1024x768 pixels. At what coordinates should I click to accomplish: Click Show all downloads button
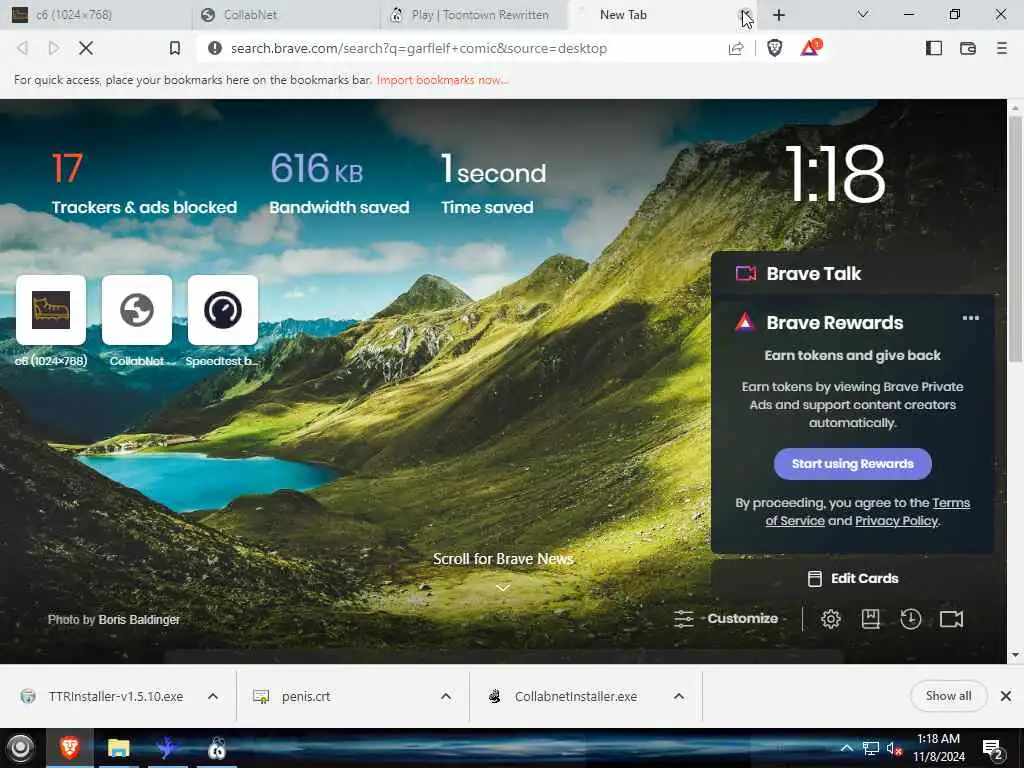pos(948,696)
